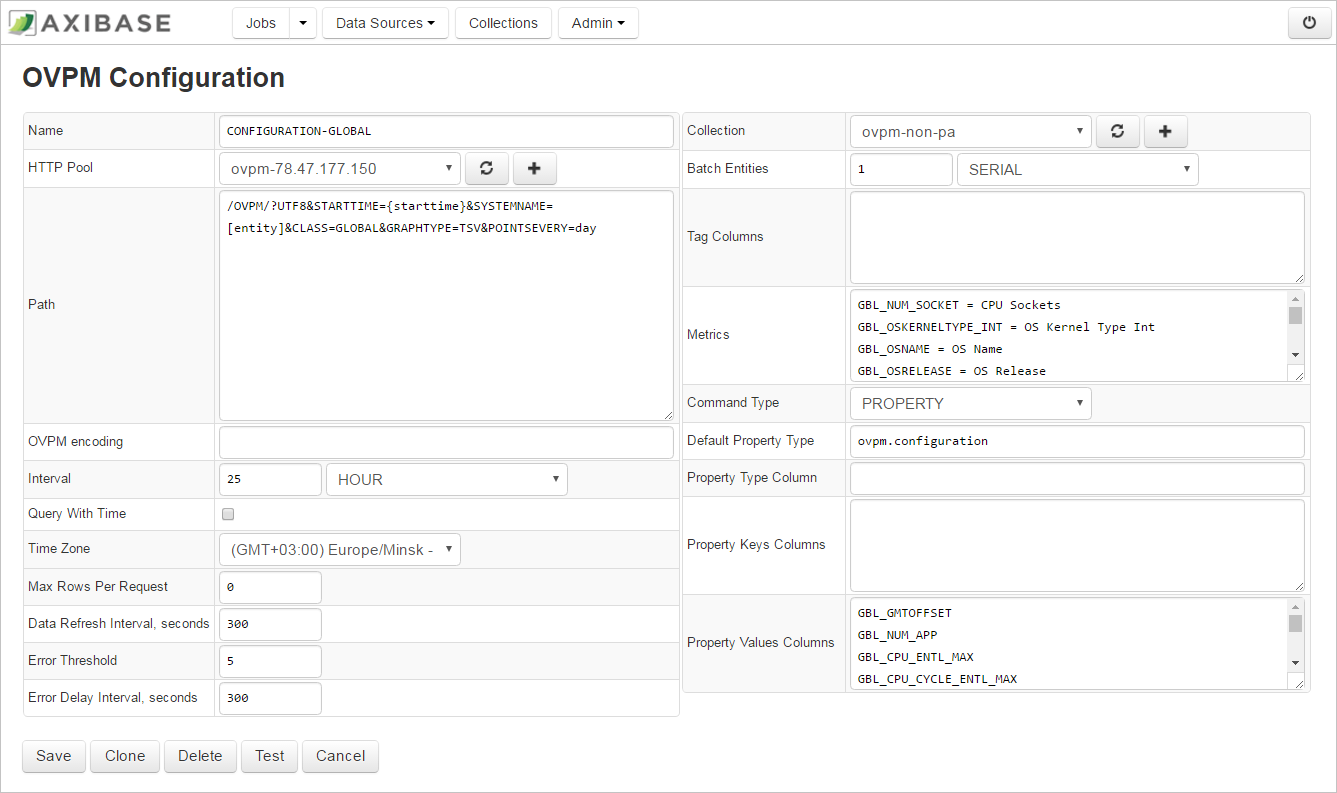Click the Max Rows Per Request field
Viewport: 1337px width, 793px height.
click(x=270, y=587)
